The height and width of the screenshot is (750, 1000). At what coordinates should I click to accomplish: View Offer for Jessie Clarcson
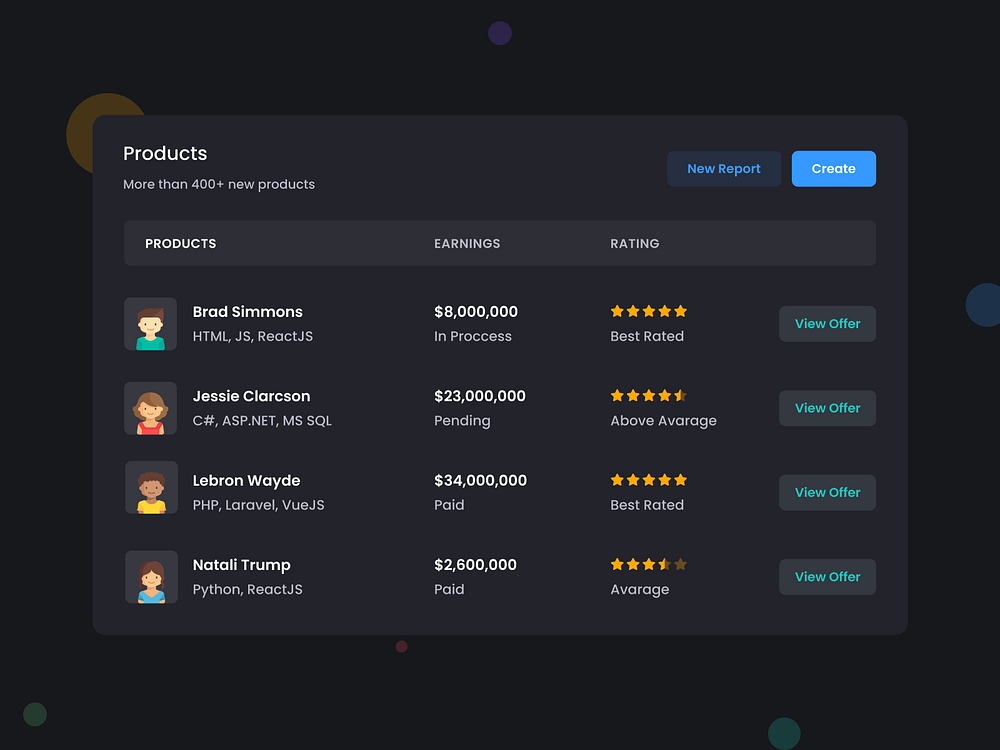coord(827,408)
